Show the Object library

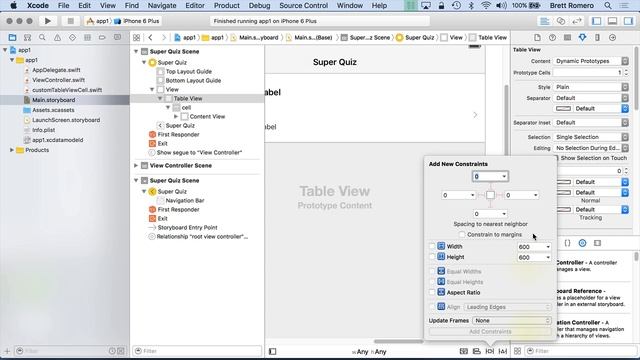tap(582, 243)
